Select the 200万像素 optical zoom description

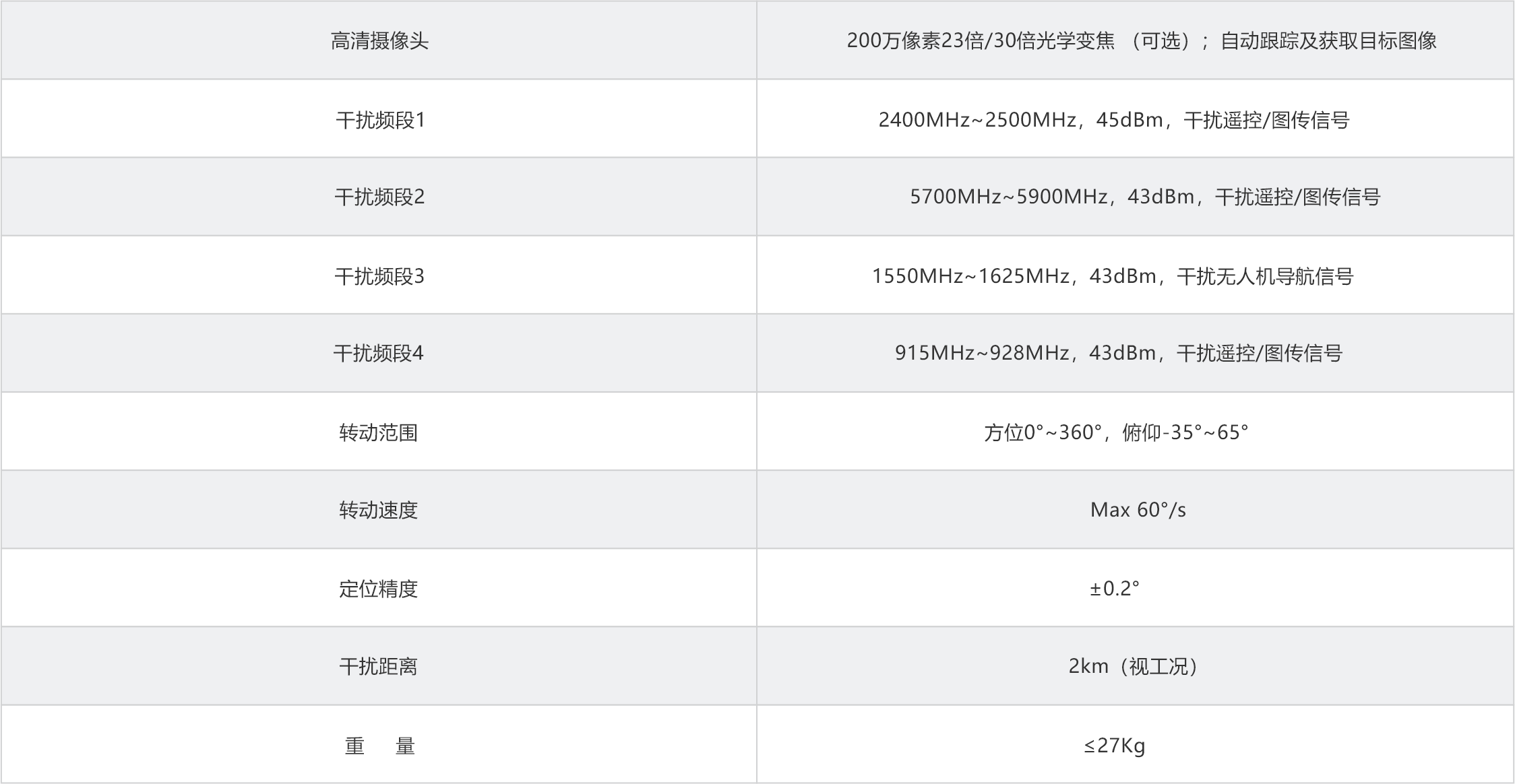pos(1142,41)
